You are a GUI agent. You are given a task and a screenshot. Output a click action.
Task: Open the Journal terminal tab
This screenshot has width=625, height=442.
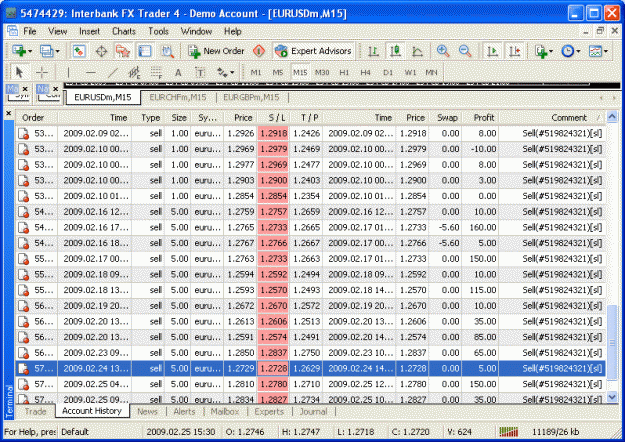pos(313,411)
